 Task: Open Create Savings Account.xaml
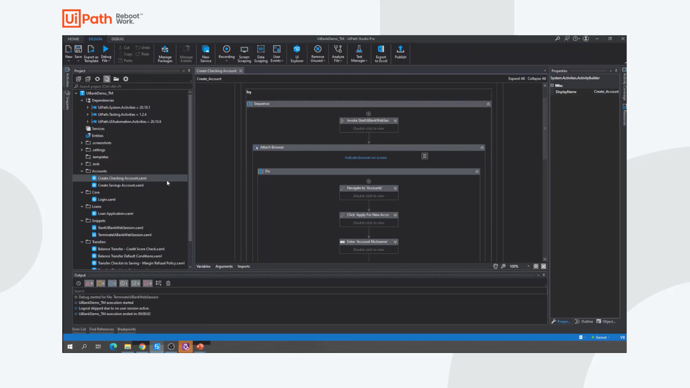(x=121, y=185)
